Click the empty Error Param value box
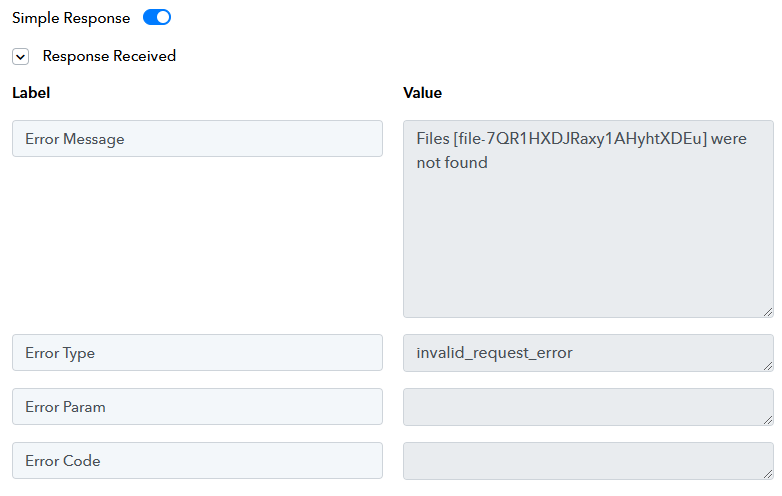The width and height of the screenshot is (782, 496). tap(588, 407)
